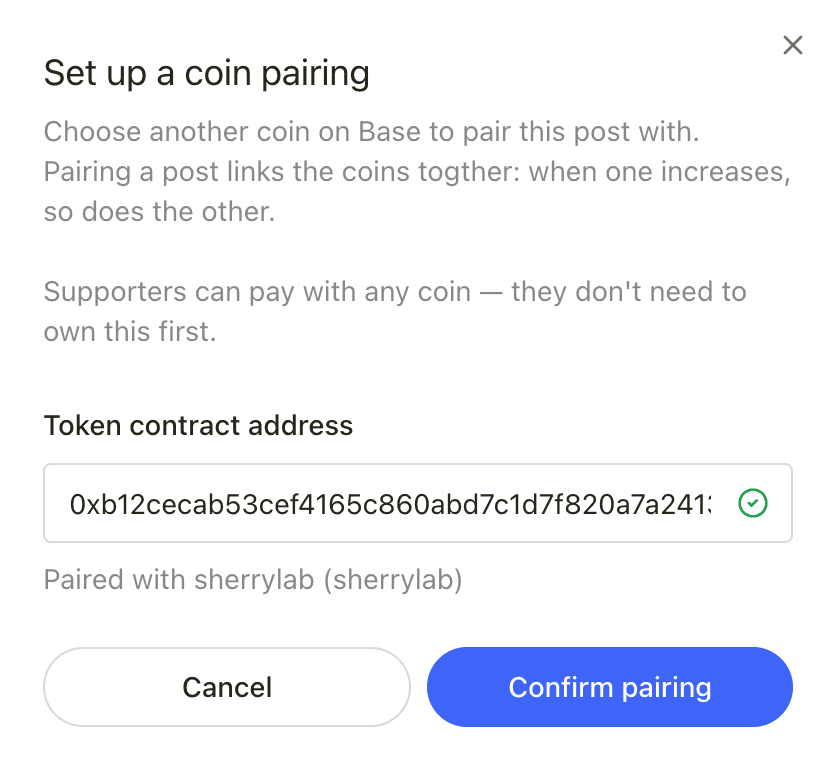Cancel the coin pairing setup
The image size is (838, 766).
pos(227,687)
